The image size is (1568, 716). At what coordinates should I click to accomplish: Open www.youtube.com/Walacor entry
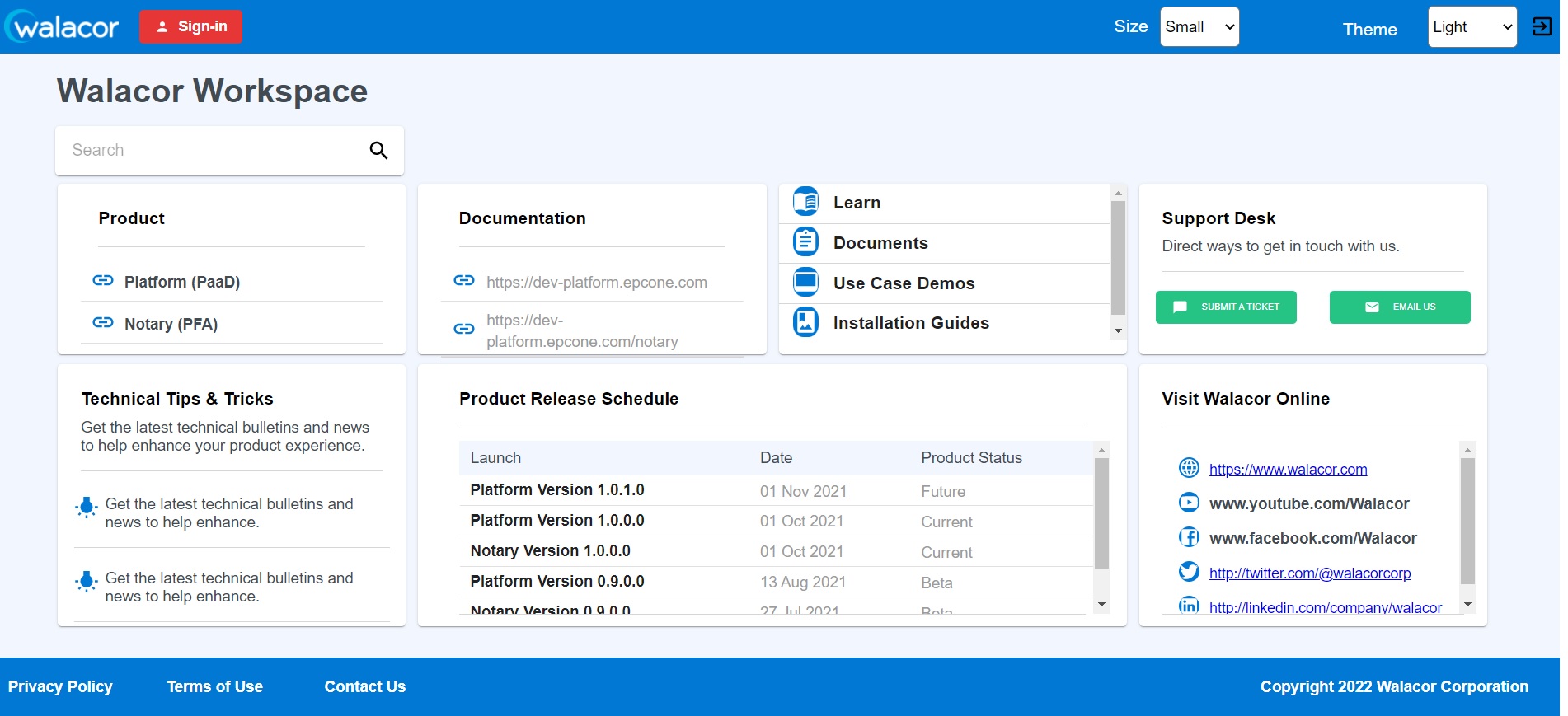(1309, 503)
